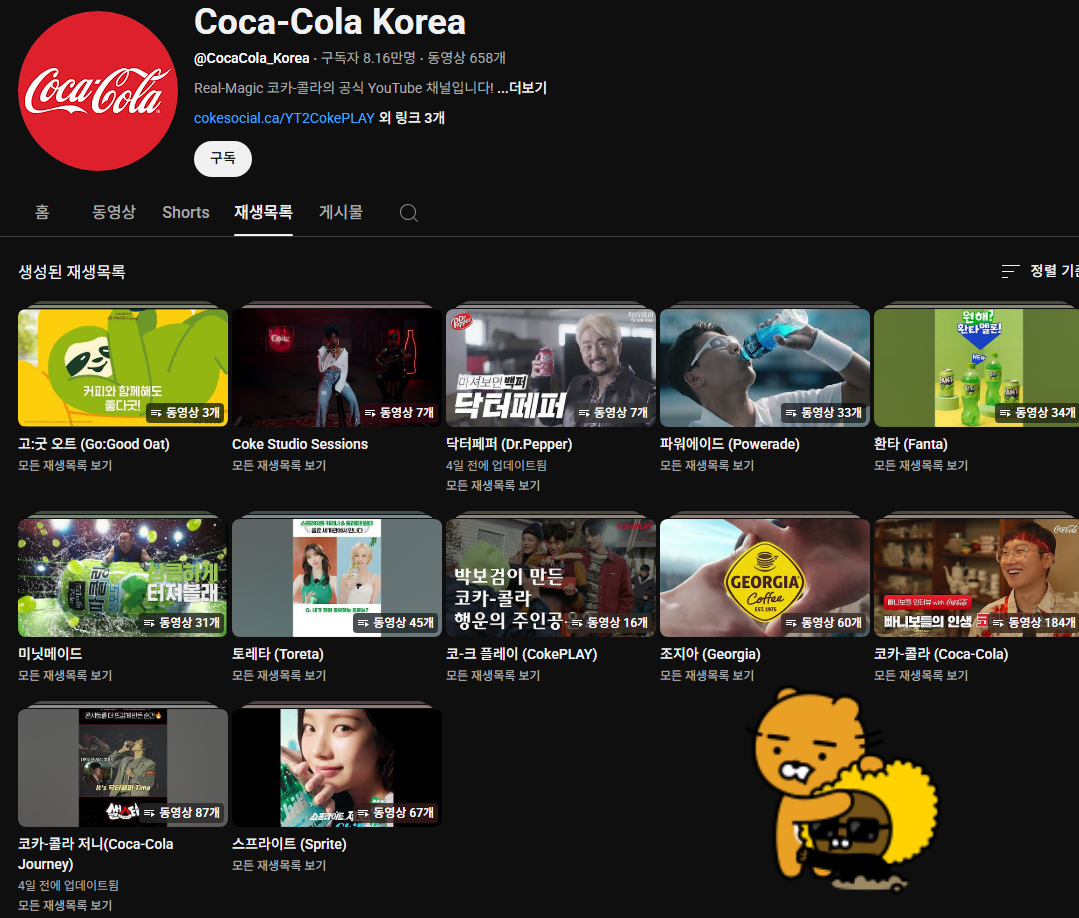Open the 코카-콜라 (Coca-Cola) playlist thumbnail

(976, 577)
